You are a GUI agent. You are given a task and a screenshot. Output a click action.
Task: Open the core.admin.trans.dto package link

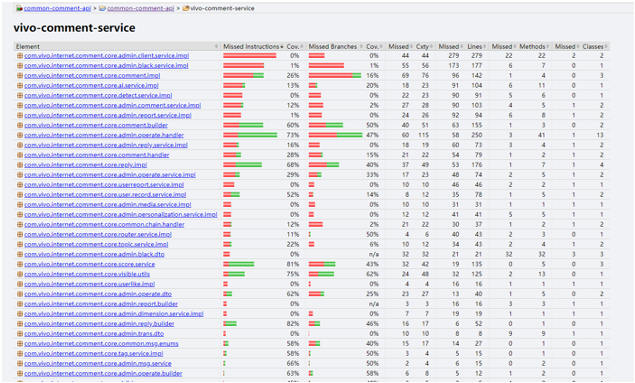pos(94,334)
